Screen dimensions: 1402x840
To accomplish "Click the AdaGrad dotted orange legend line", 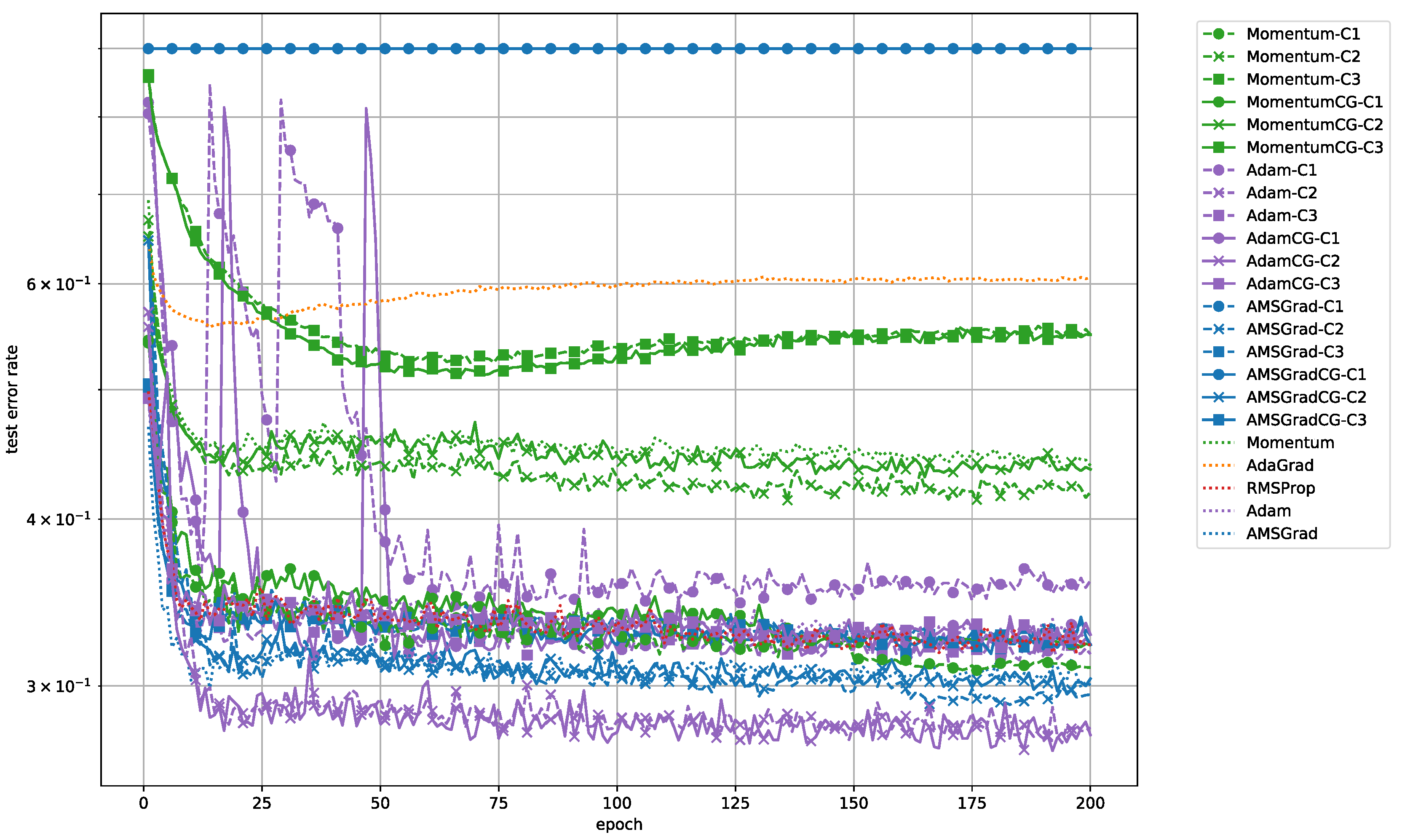I will 1219,465.
